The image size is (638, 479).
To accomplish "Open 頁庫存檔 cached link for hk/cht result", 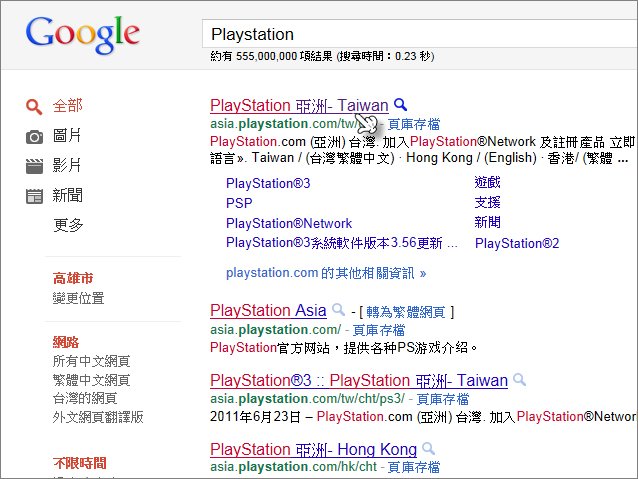I will point(413,467).
